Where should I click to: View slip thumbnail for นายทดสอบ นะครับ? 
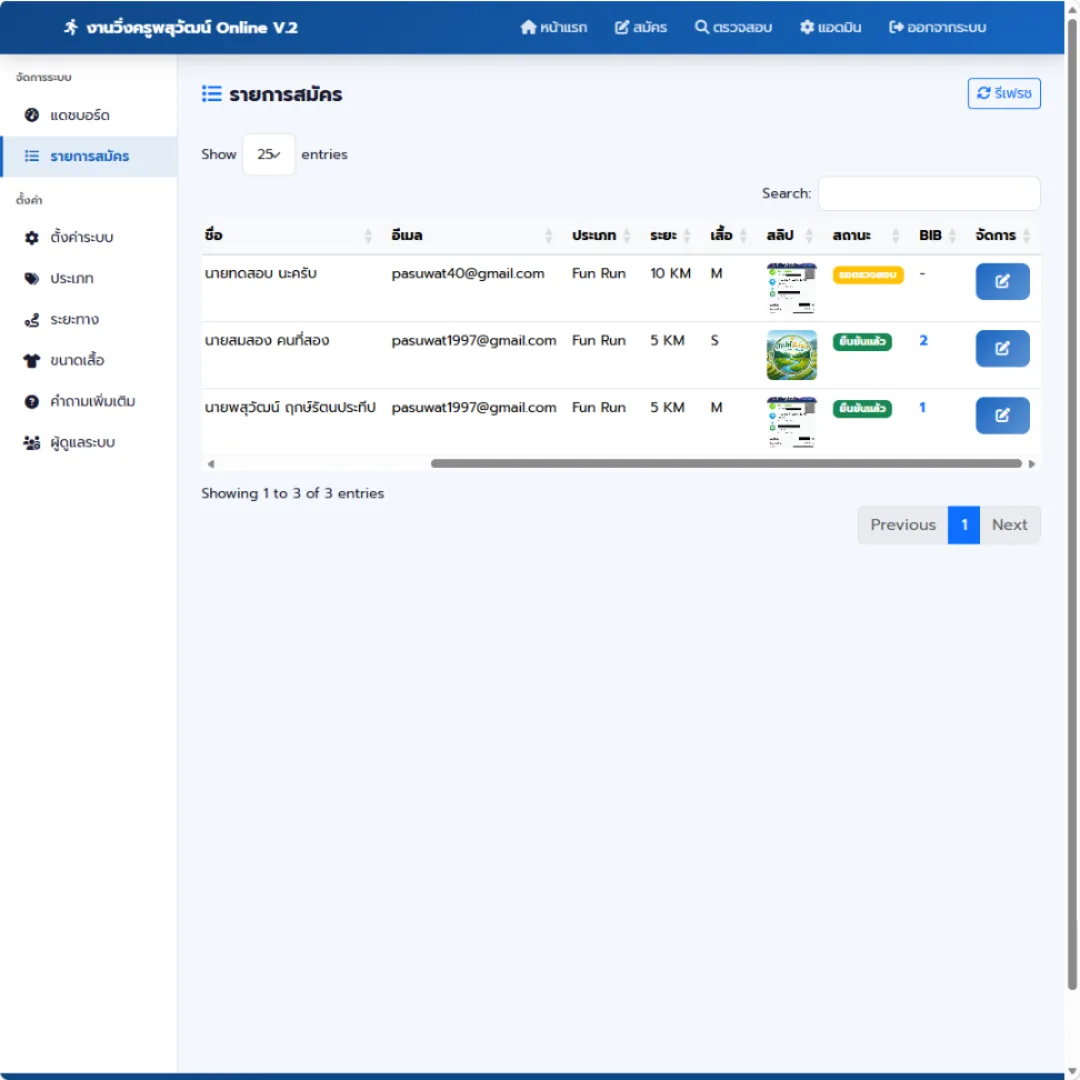pyautogui.click(x=791, y=288)
